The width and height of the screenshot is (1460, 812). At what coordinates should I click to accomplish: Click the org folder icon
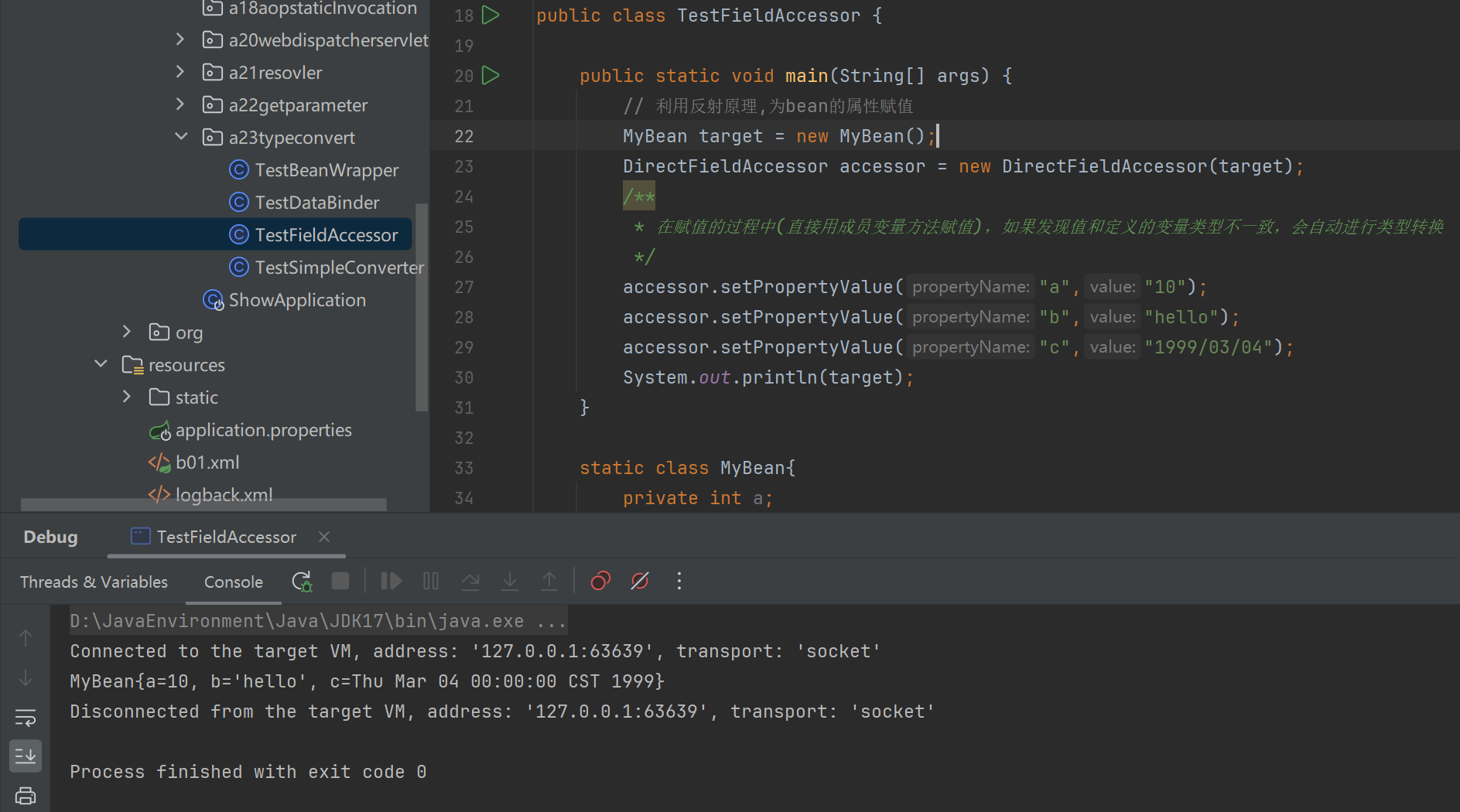point(159,333)
